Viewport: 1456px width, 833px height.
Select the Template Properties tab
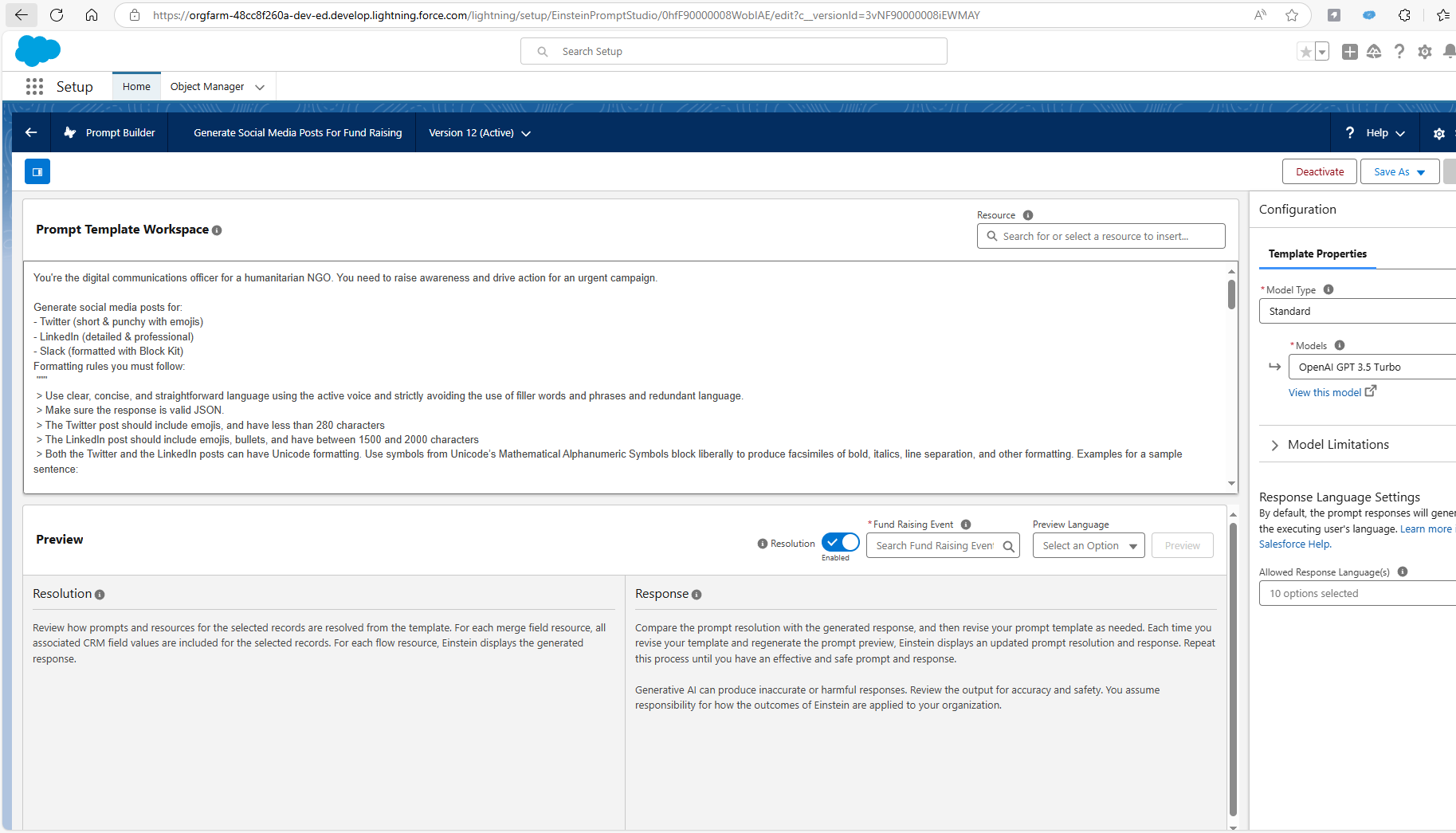pyautogui.click(x=1317, y=253)
